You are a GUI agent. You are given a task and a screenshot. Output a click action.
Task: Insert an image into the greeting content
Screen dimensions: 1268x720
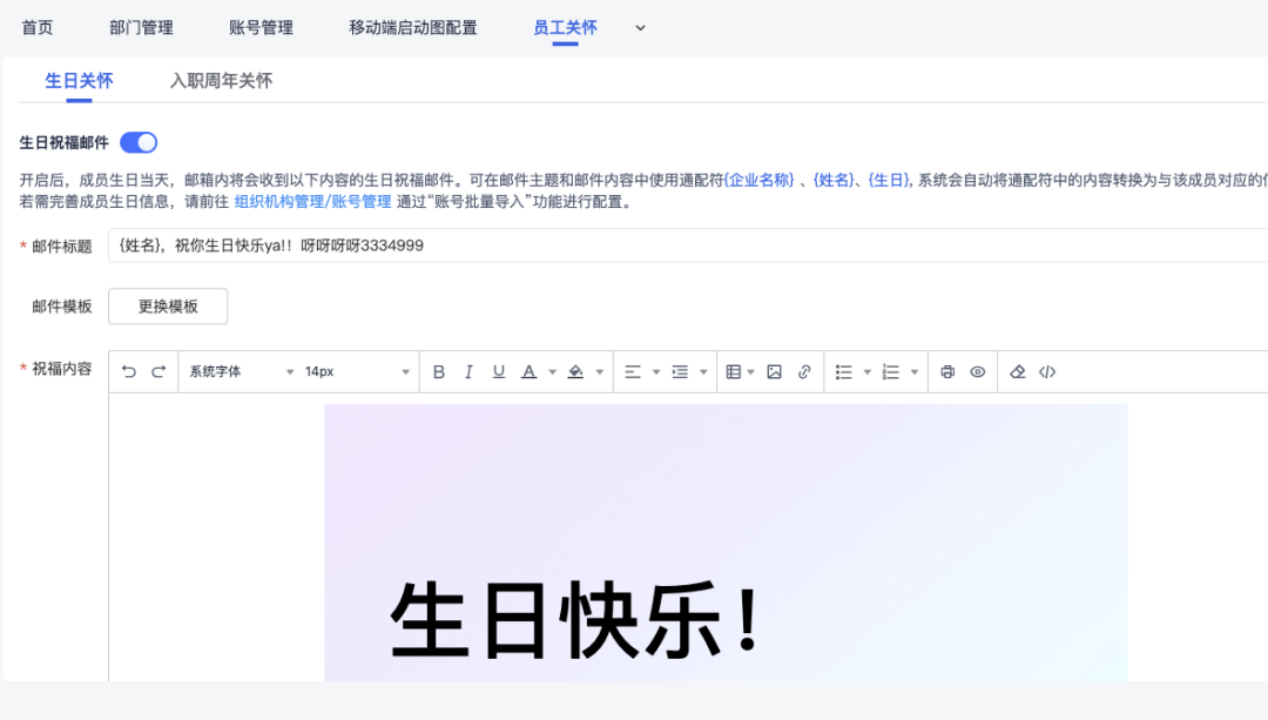(x=774, y=372)
